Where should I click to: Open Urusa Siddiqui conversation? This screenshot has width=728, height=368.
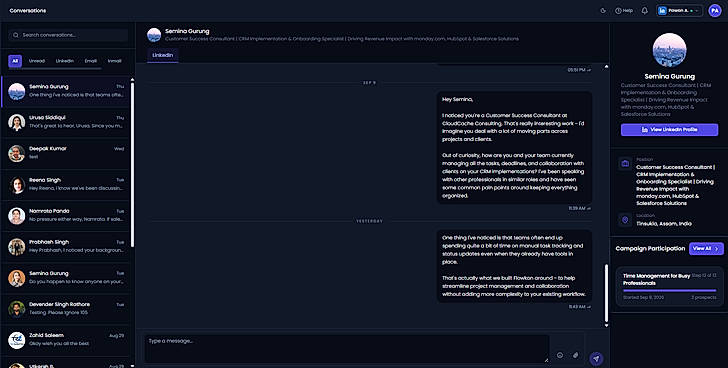point(66,122)
